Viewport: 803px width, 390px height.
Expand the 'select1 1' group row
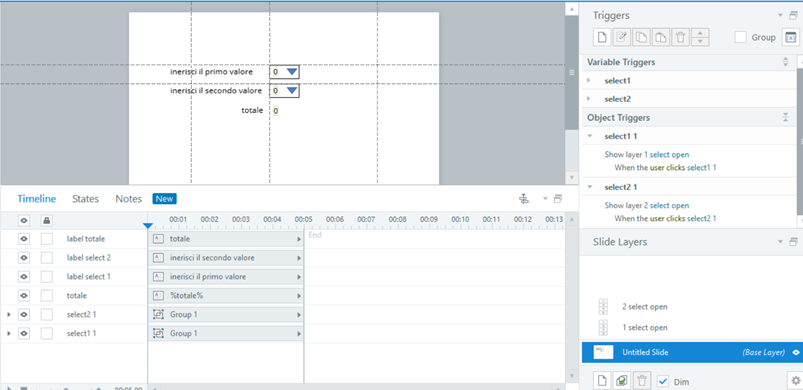pyautogui.click(x=9, y=334)
